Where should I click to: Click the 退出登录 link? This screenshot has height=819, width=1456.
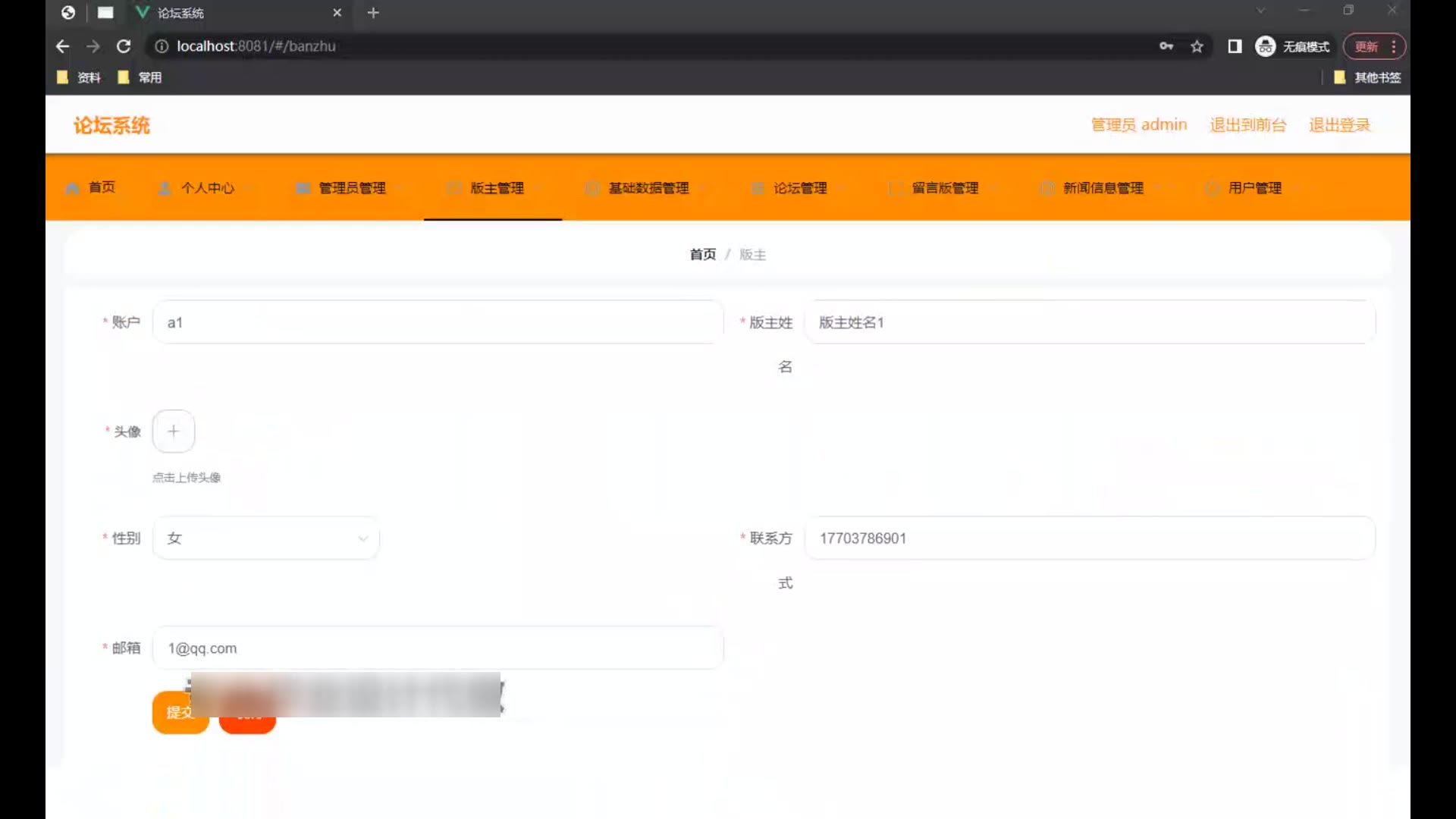(1339, 125)
